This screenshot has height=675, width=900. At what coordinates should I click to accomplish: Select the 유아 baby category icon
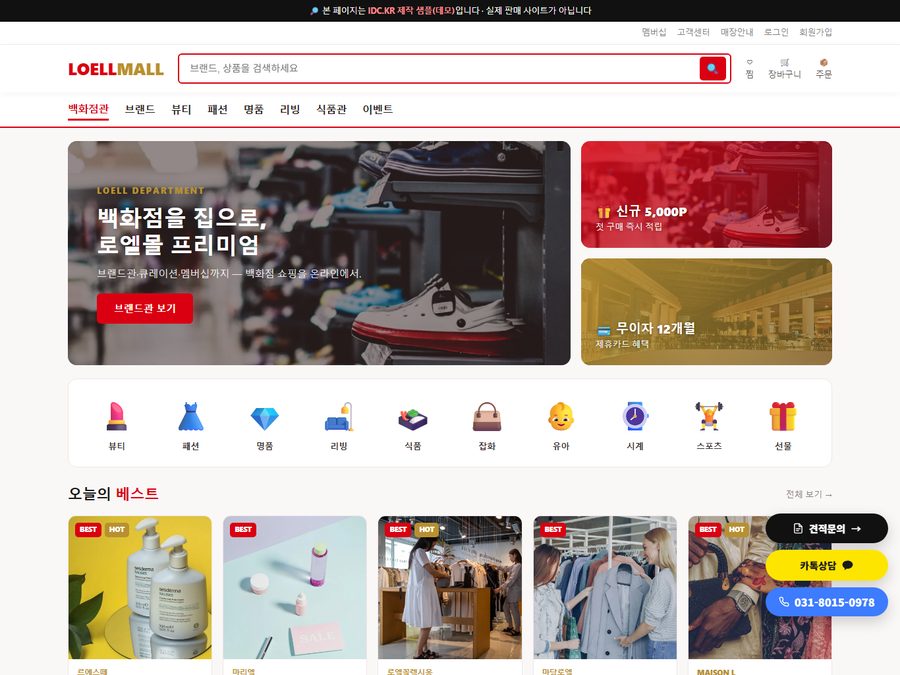pyautogui.click(x=561, y=417)
